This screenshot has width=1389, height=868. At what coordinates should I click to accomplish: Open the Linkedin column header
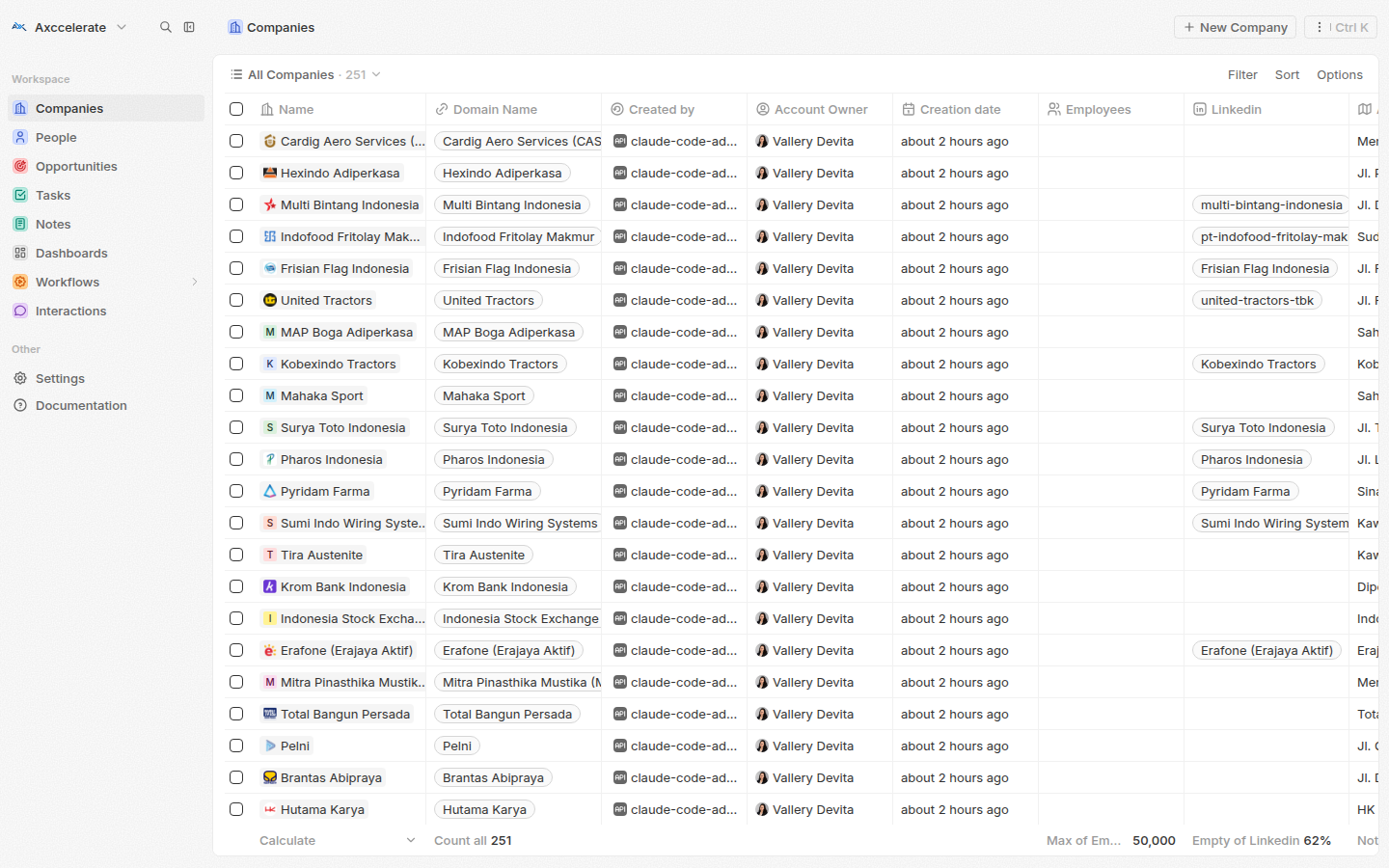point(1266,109)
